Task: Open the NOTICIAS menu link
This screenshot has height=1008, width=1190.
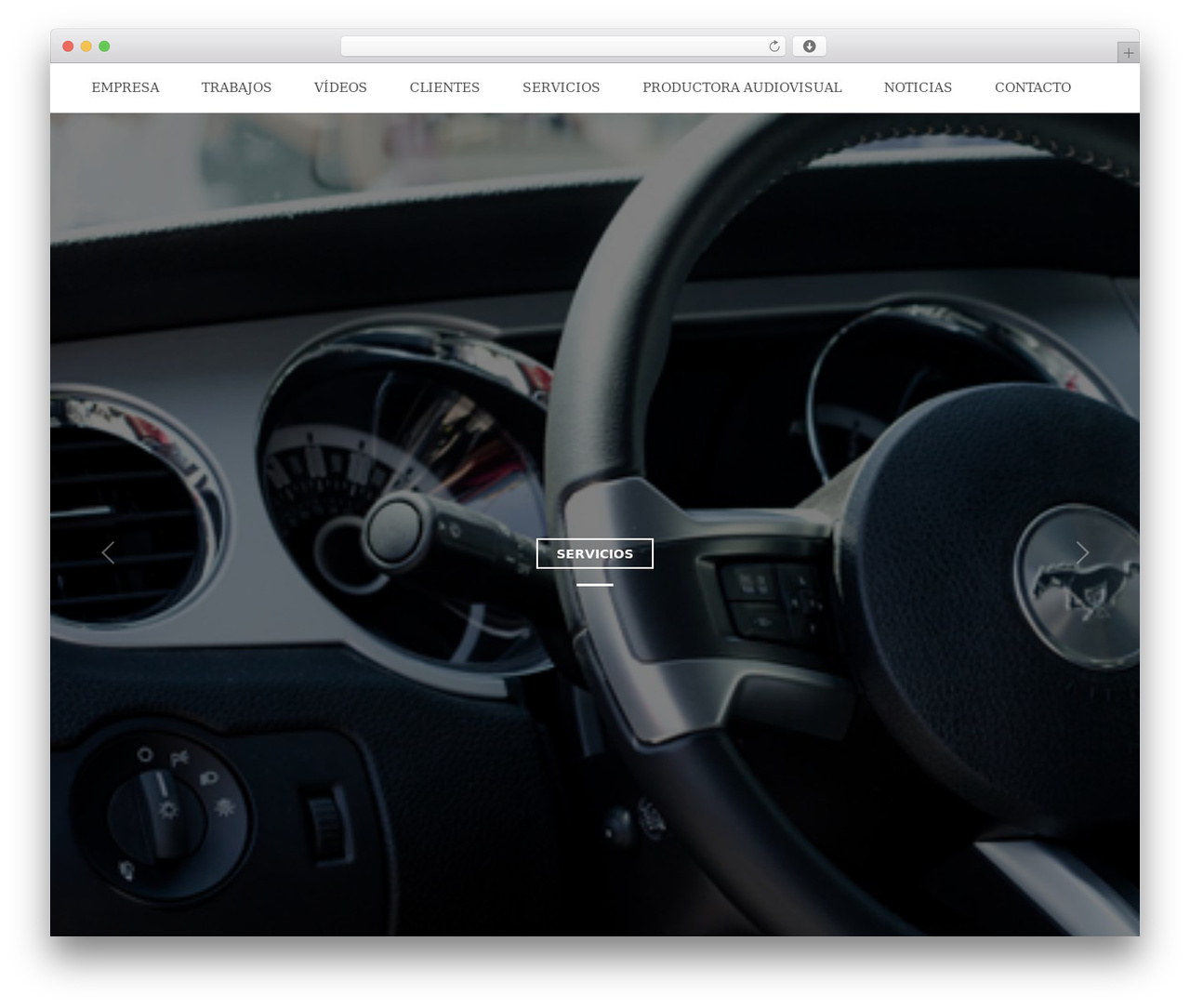Action: (918, 87)
